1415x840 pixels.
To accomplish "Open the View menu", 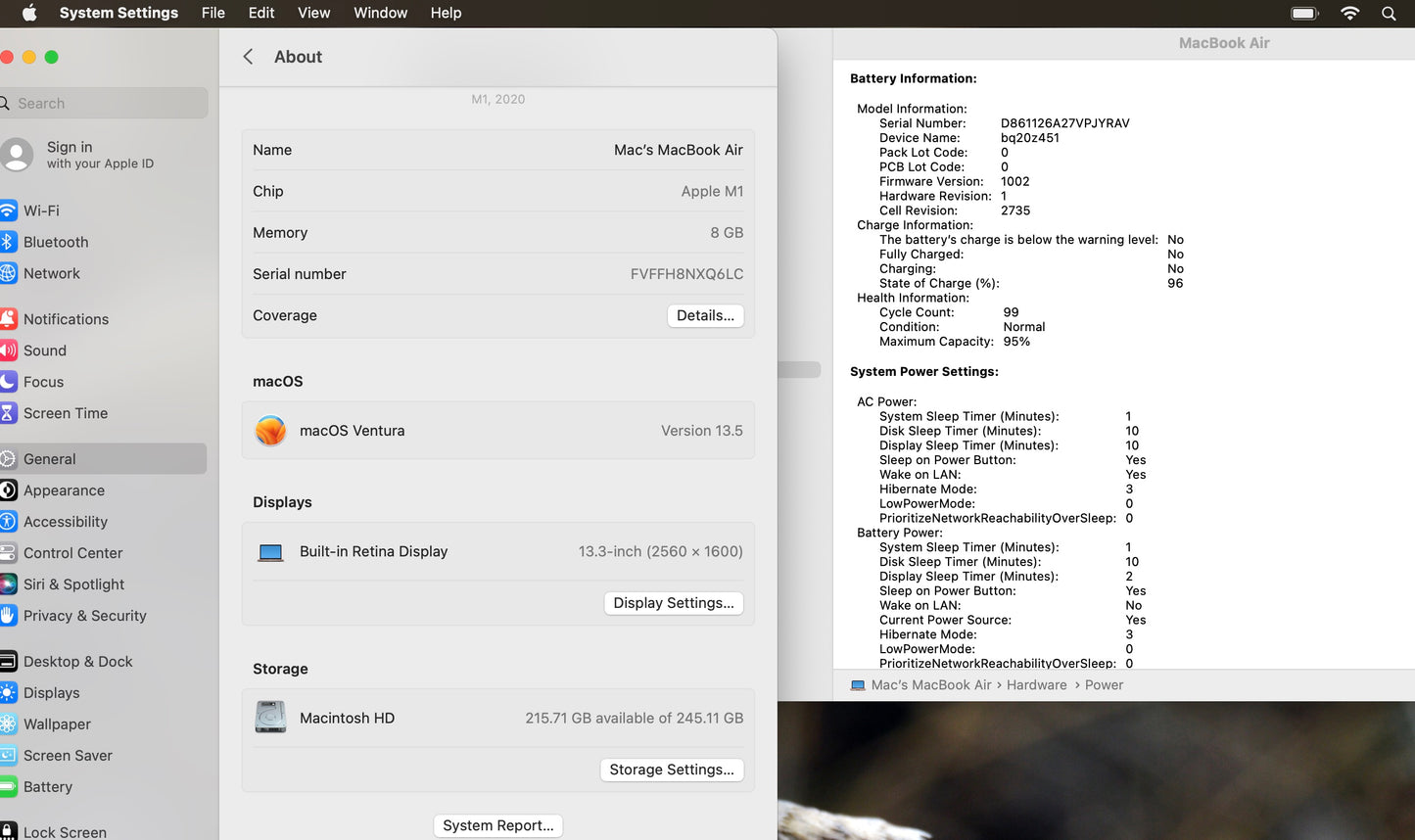I will tap(313, 13).
